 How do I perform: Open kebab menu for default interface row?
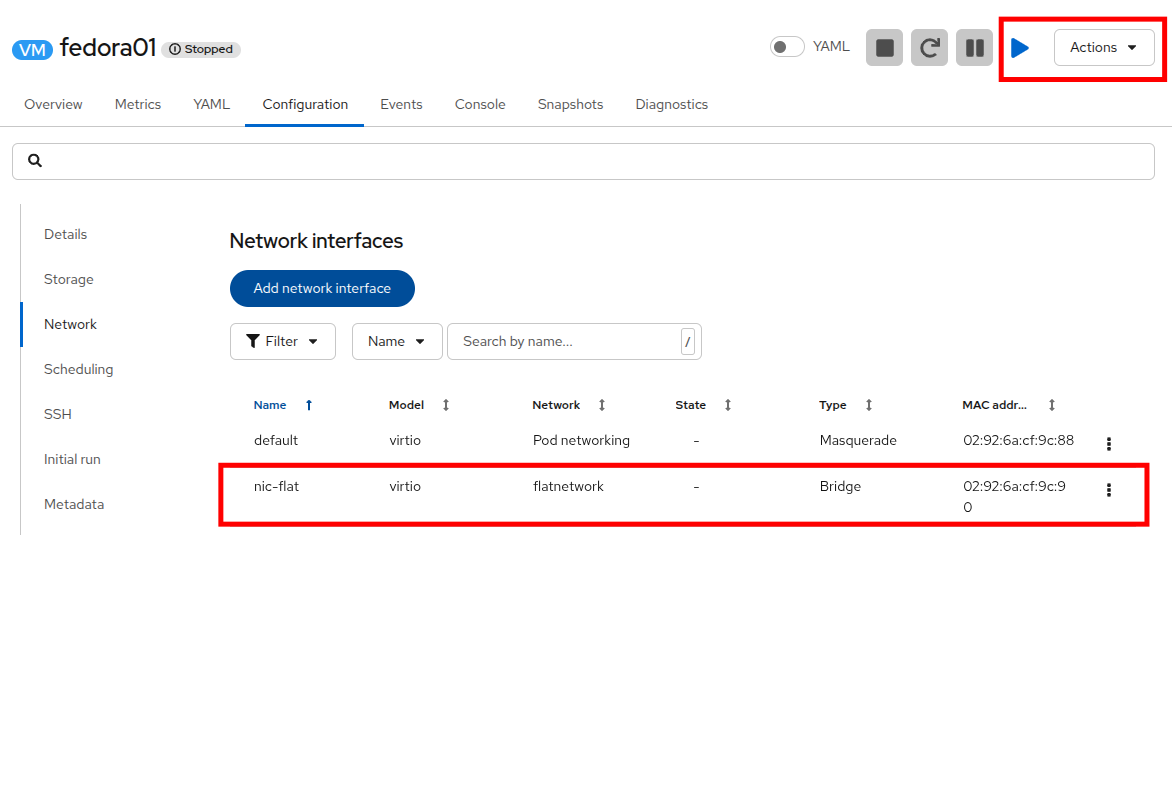coord(1108,444)
